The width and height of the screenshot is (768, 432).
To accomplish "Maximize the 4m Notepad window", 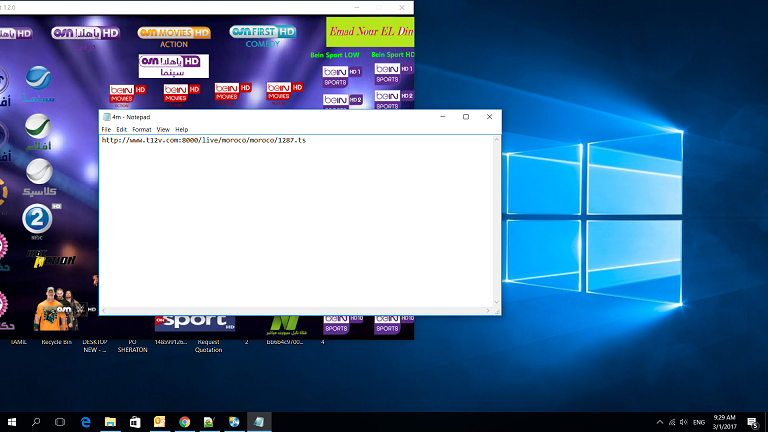I will tap(466, 117).
